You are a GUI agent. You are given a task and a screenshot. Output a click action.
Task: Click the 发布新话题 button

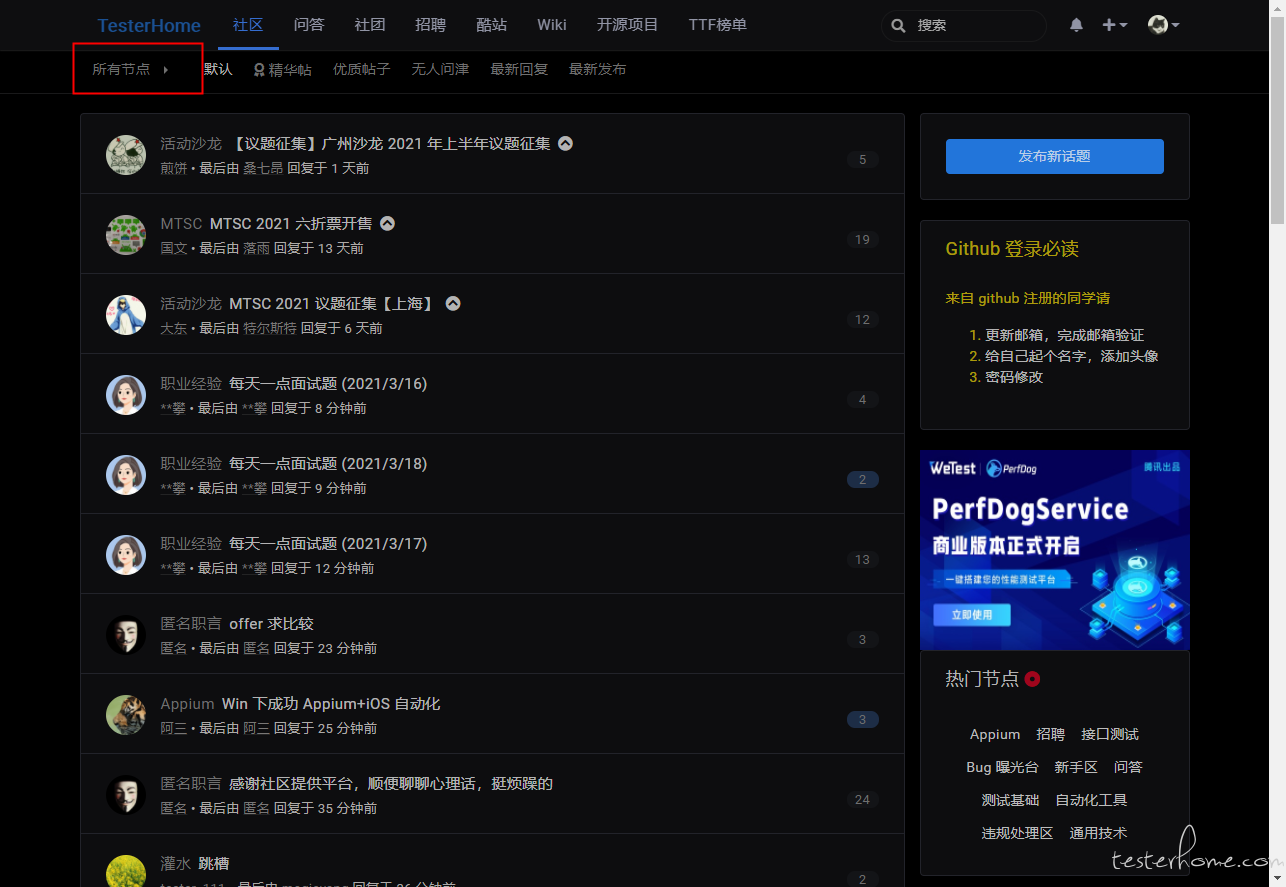point(1055,156)
